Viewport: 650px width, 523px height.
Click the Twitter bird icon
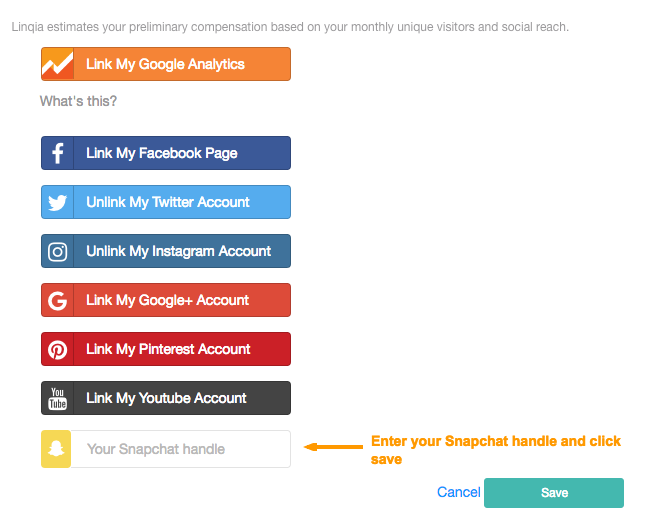pyautogui.click(x=58, y=202)
